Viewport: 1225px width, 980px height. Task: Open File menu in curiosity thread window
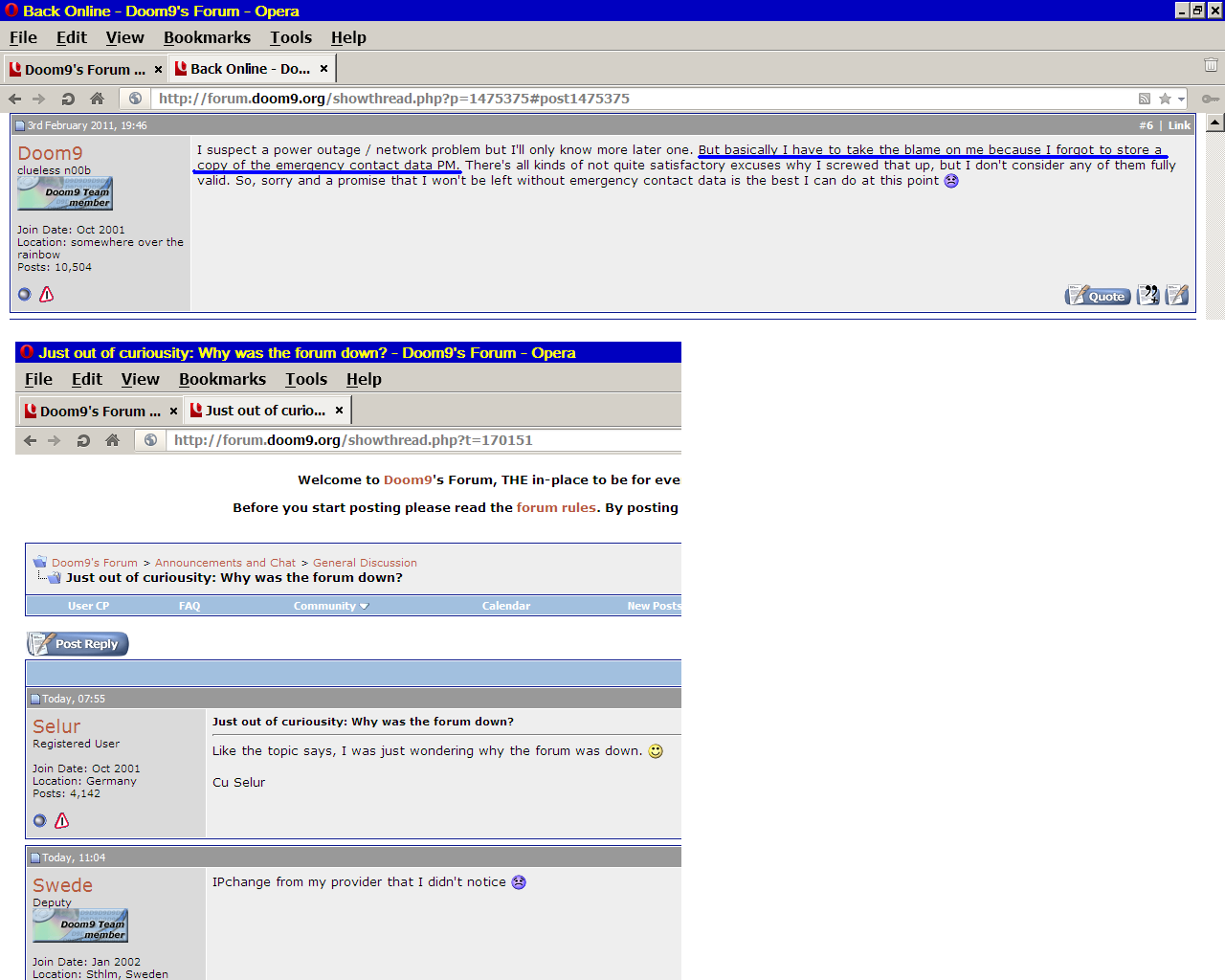click(x=38, y=379)
